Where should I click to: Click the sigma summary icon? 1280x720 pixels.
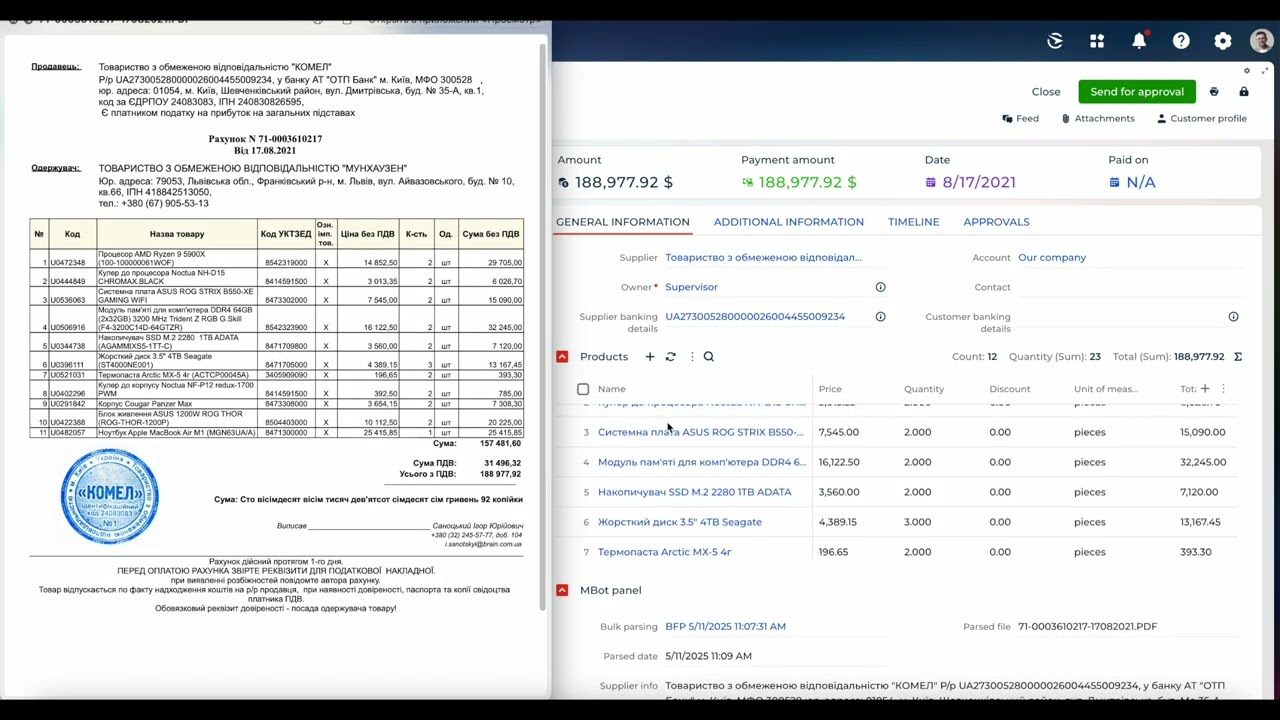coord(1238,357)
